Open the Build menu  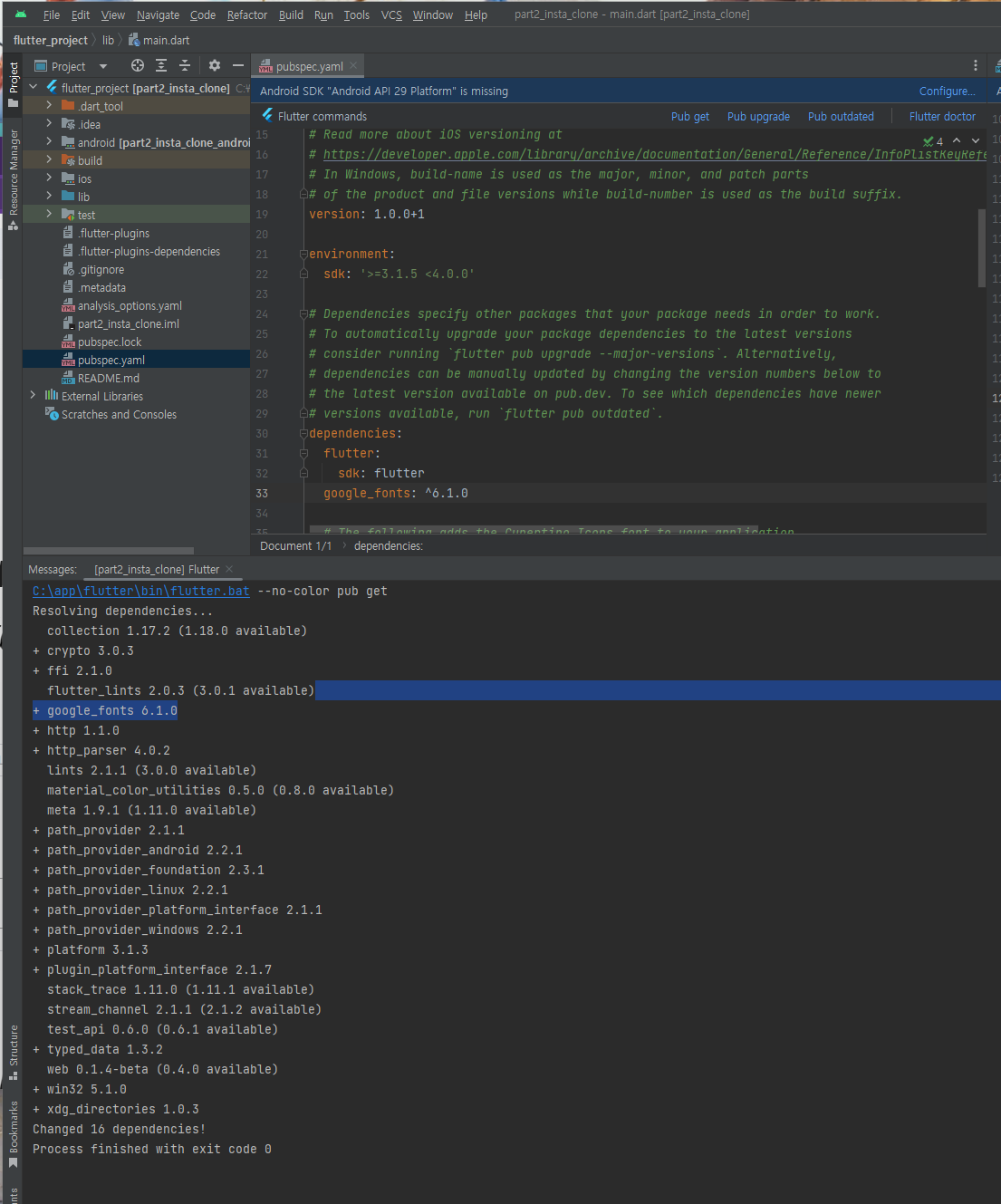click(291, 14)
